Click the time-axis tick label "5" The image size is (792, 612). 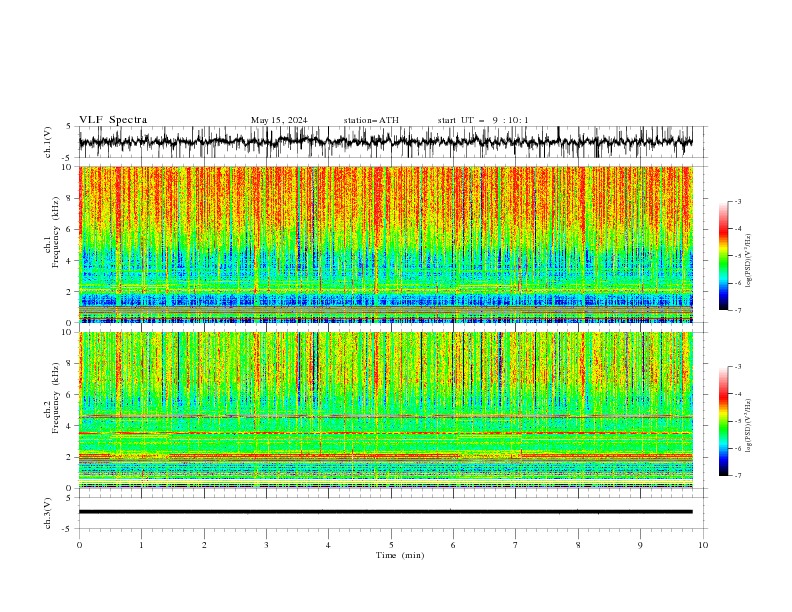(391, 545)
